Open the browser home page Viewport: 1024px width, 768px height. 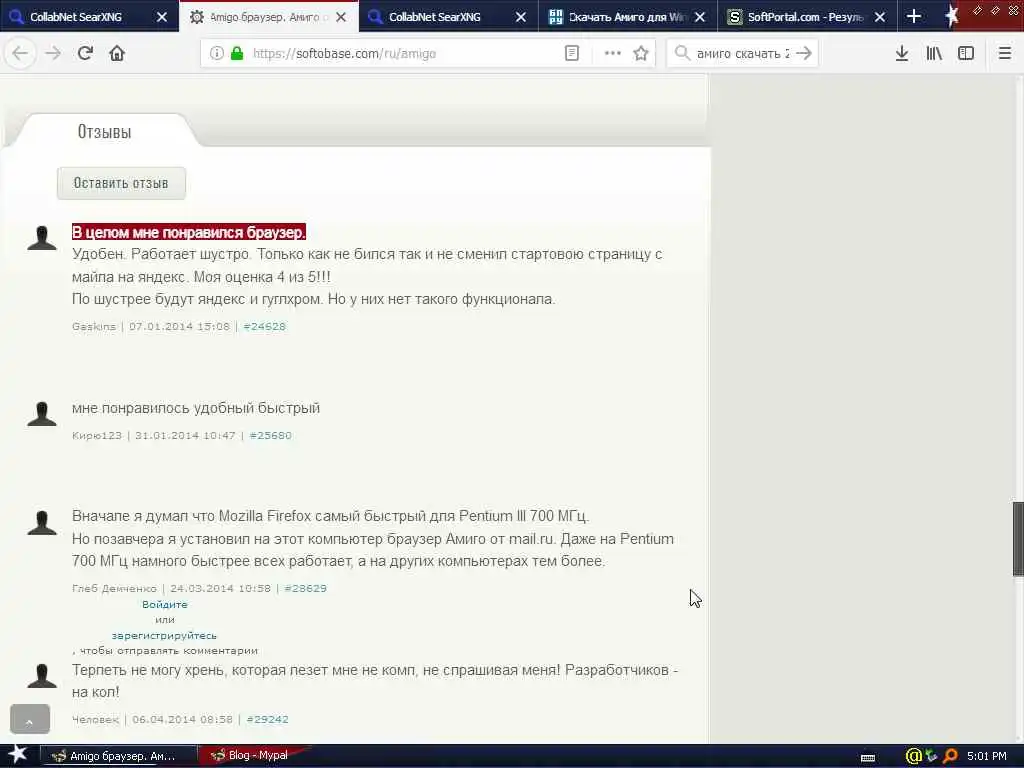(117, 54)
